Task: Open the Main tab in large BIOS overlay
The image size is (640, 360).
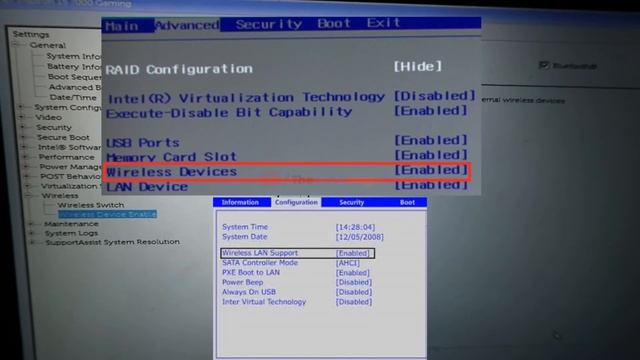Action: 122,26
